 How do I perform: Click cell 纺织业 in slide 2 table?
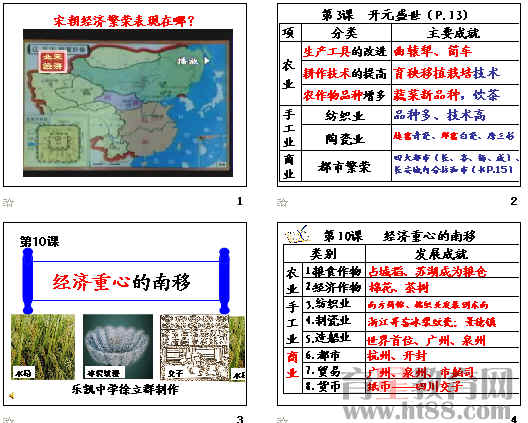(x=346, y=115)
